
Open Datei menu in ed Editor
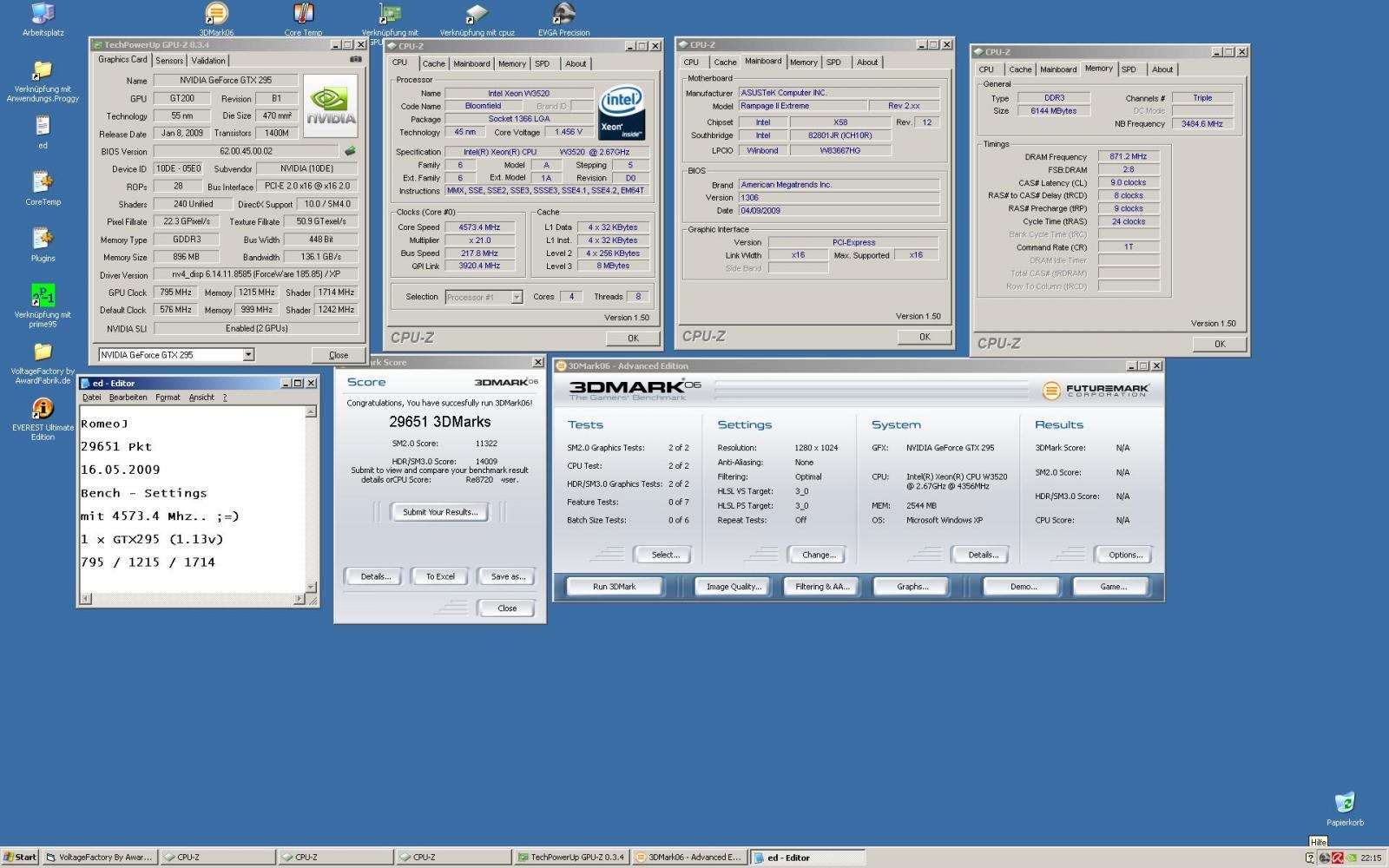pos(91,398)
